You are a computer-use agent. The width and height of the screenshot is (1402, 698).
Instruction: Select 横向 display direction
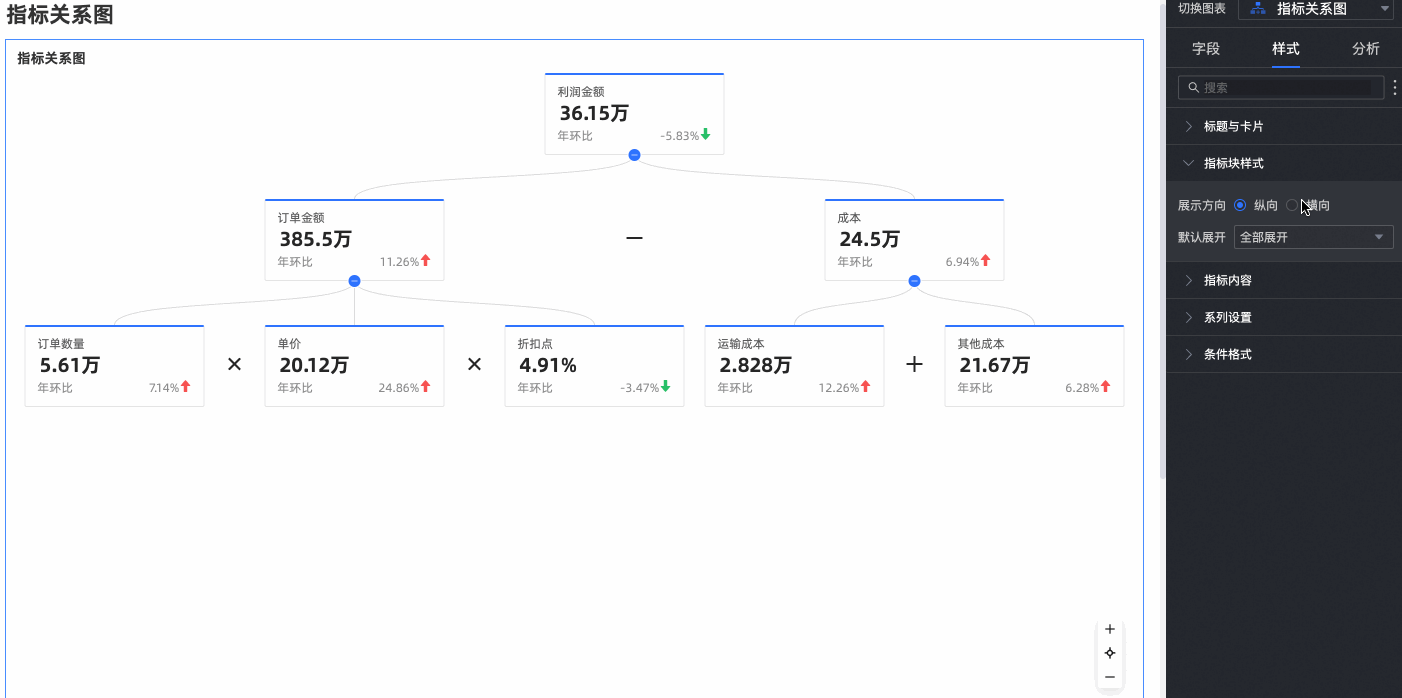(1292, 205)
